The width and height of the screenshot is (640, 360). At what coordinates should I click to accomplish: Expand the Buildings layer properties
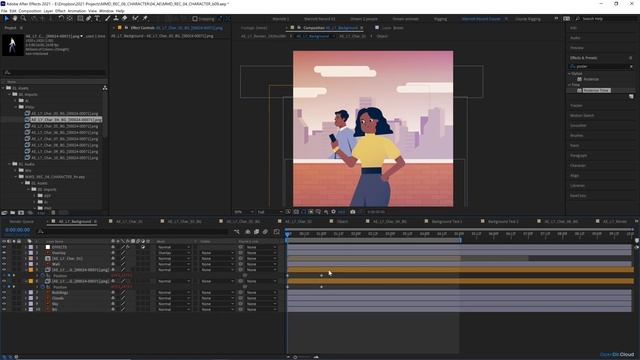click(x=26, y=292)
